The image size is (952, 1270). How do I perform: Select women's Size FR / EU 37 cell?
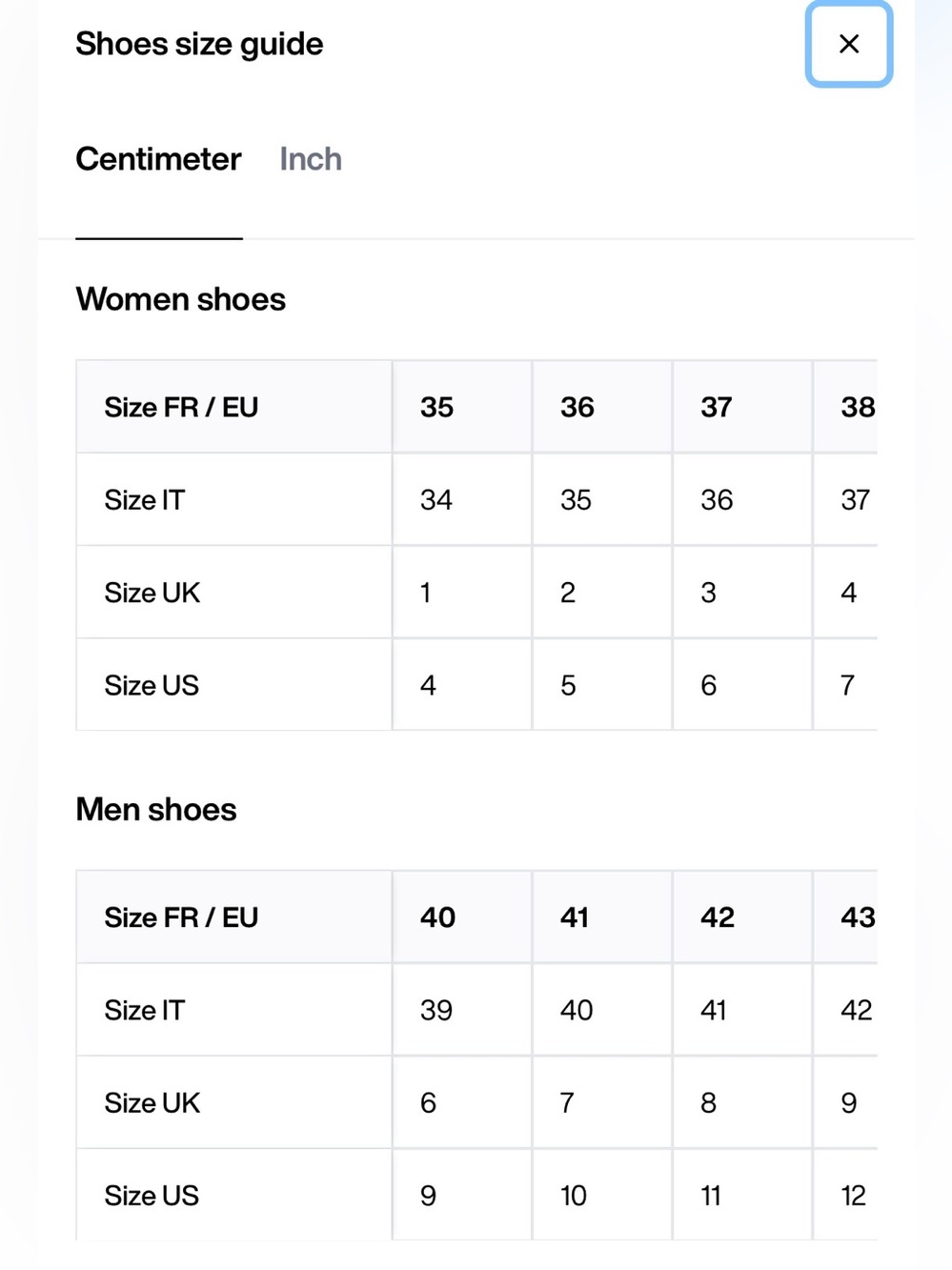click(742, 407)
